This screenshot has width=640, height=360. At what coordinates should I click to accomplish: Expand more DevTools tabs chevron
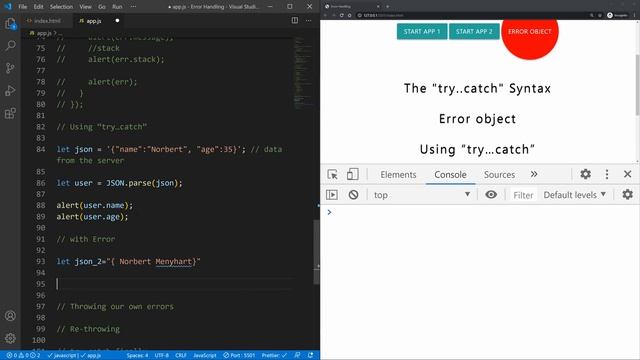point(534,174)
